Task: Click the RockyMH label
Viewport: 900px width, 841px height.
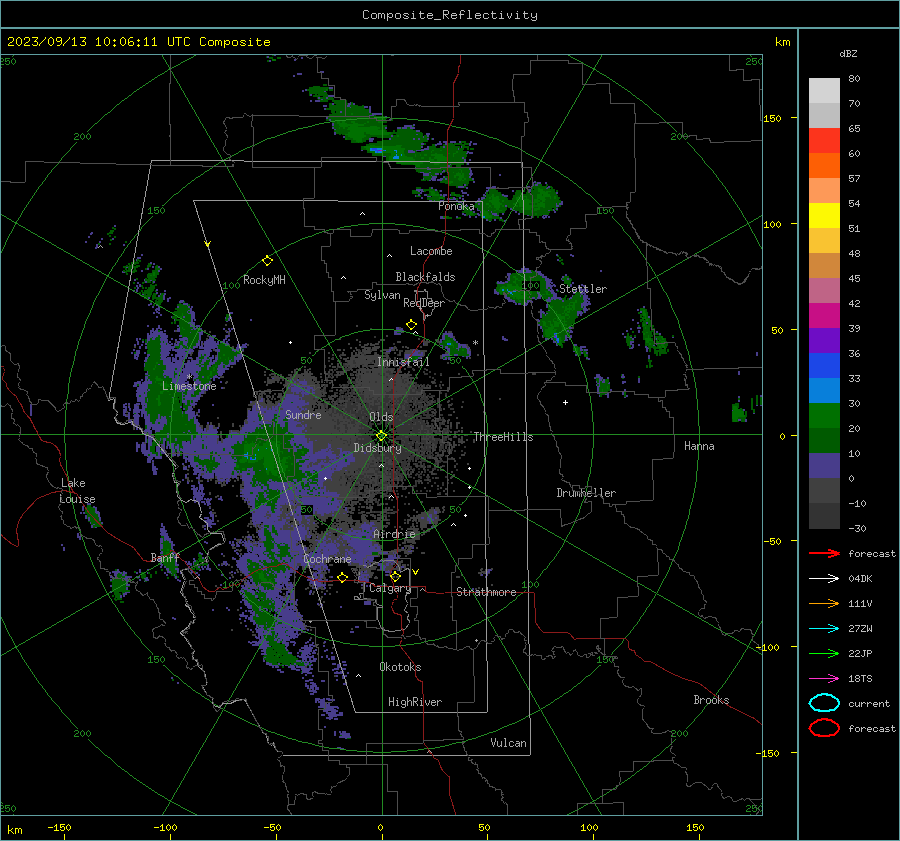Action: [x=264, y=280]
